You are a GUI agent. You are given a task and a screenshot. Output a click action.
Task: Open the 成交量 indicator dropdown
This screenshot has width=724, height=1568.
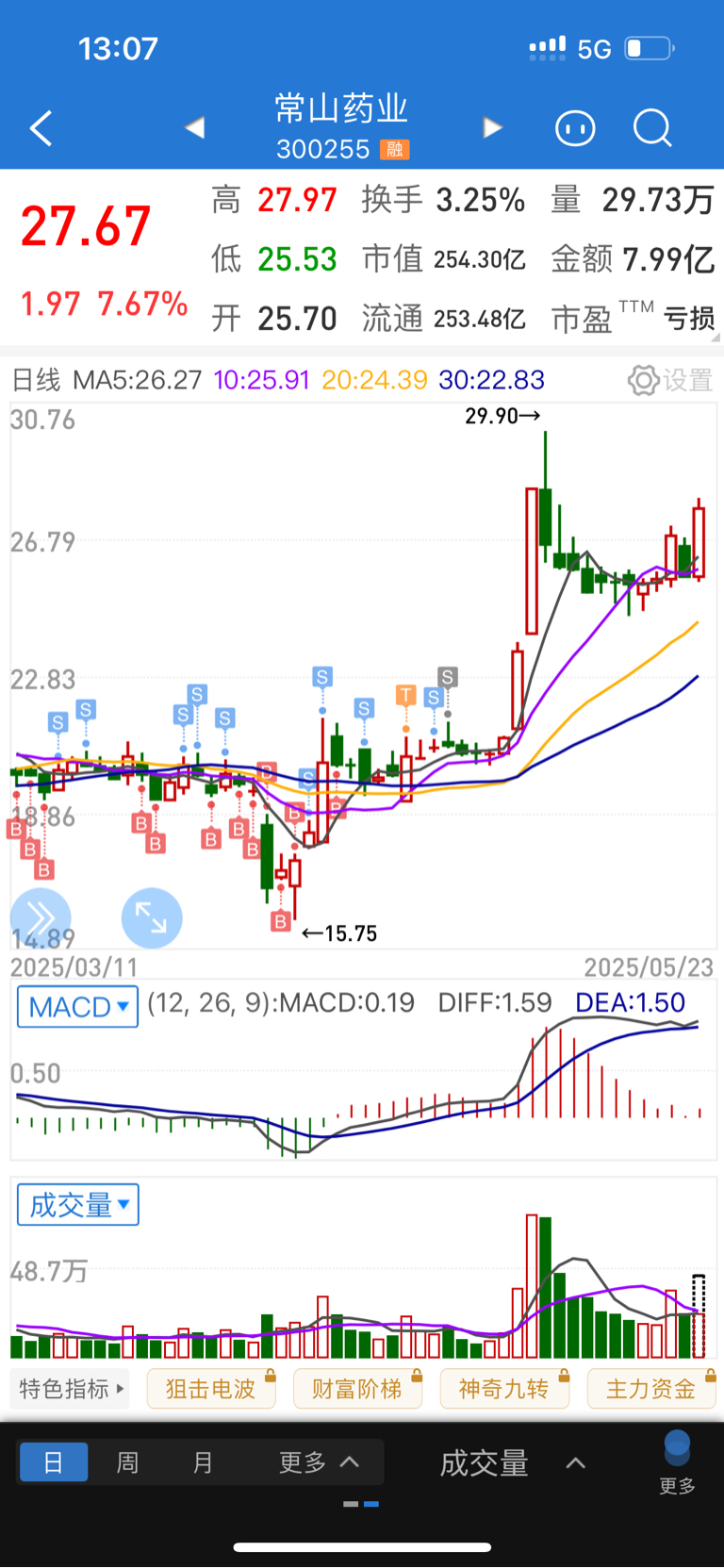pyautogui.click(x=78, y=1205)
